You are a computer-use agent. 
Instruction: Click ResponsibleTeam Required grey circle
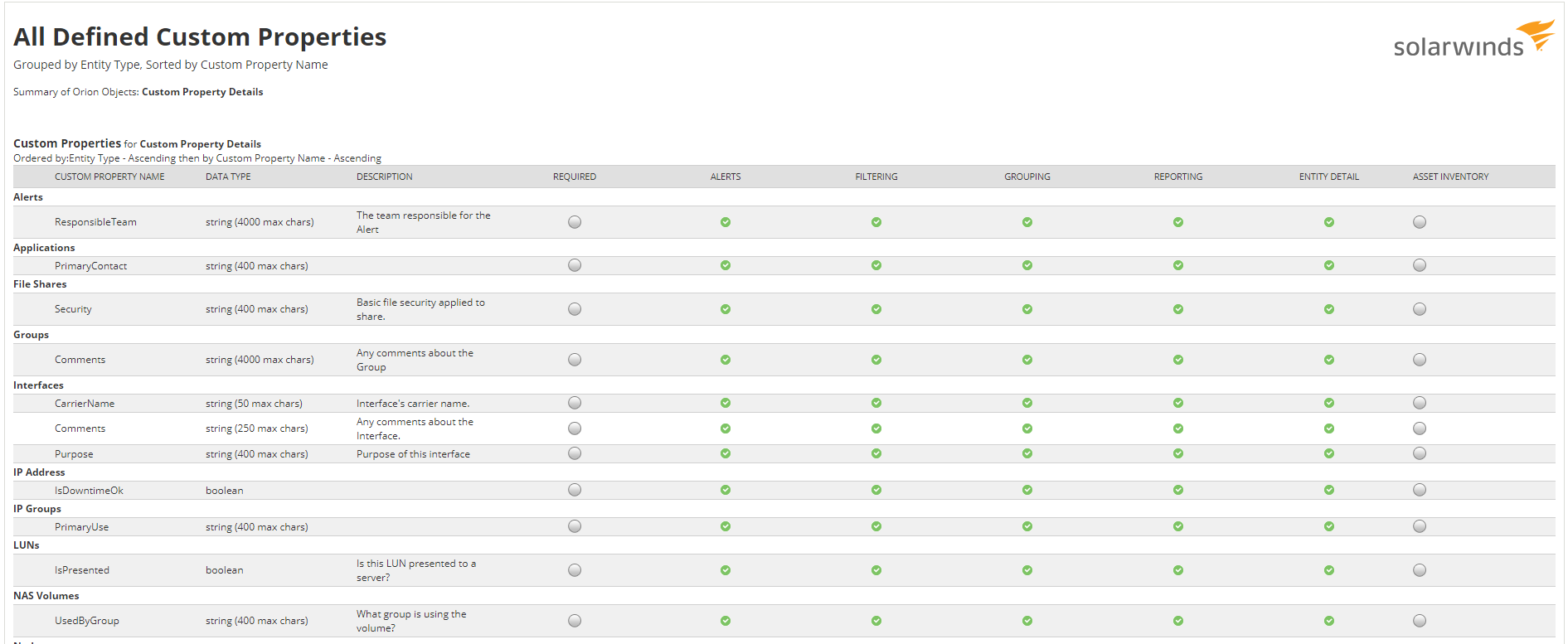[575, 222]
